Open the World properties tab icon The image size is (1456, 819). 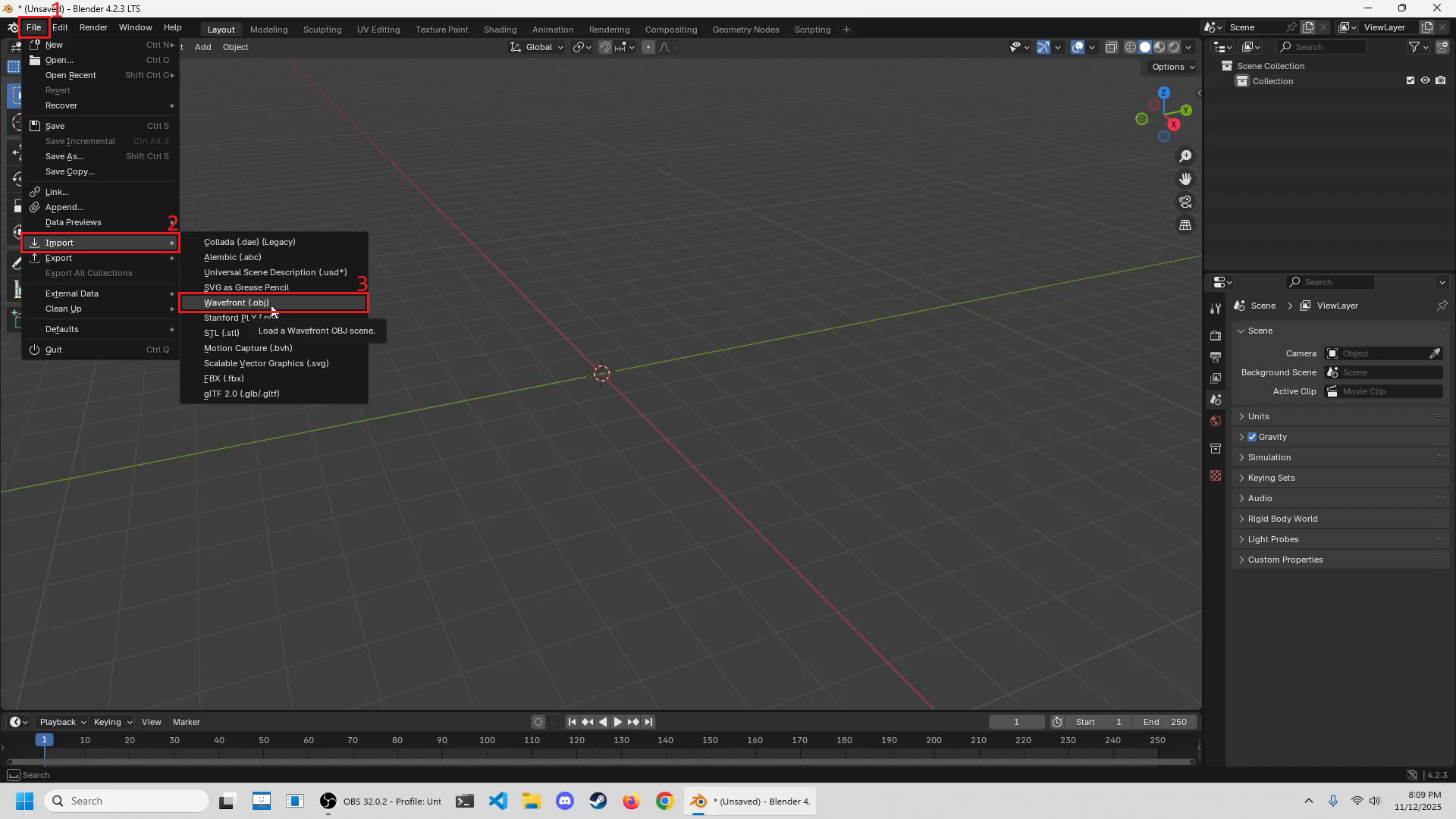(1216, 421)
